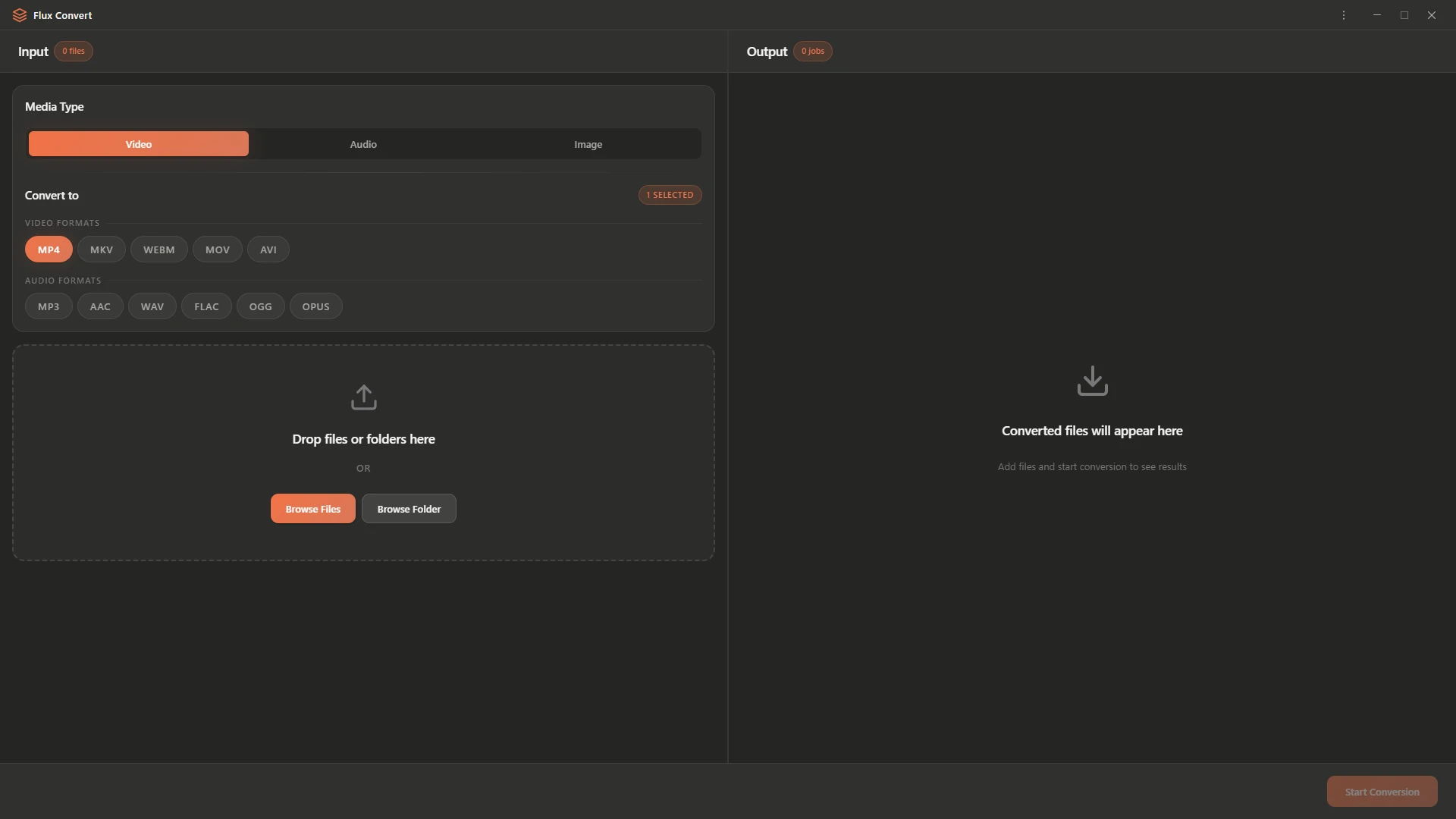Select the AVI output format
Screen dimensions: 1456x819
[x=268, y=249]
